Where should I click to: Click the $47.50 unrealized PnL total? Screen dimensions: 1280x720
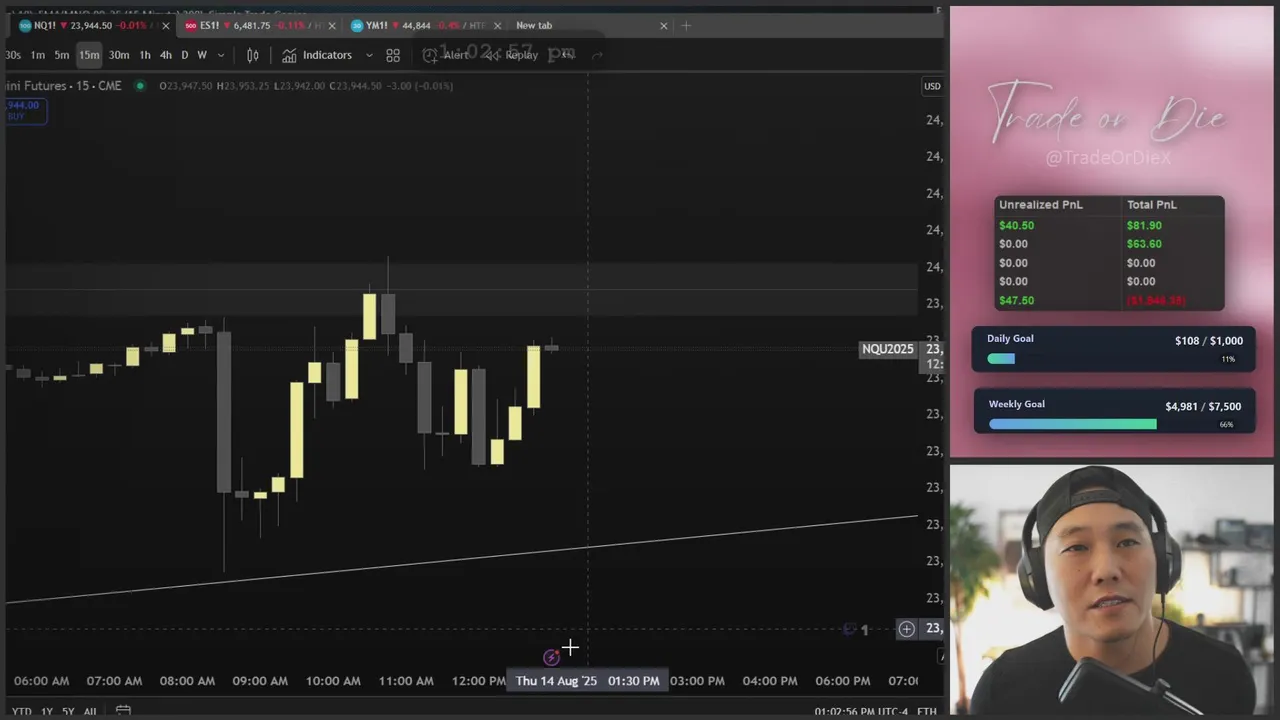coord(1016,301)
